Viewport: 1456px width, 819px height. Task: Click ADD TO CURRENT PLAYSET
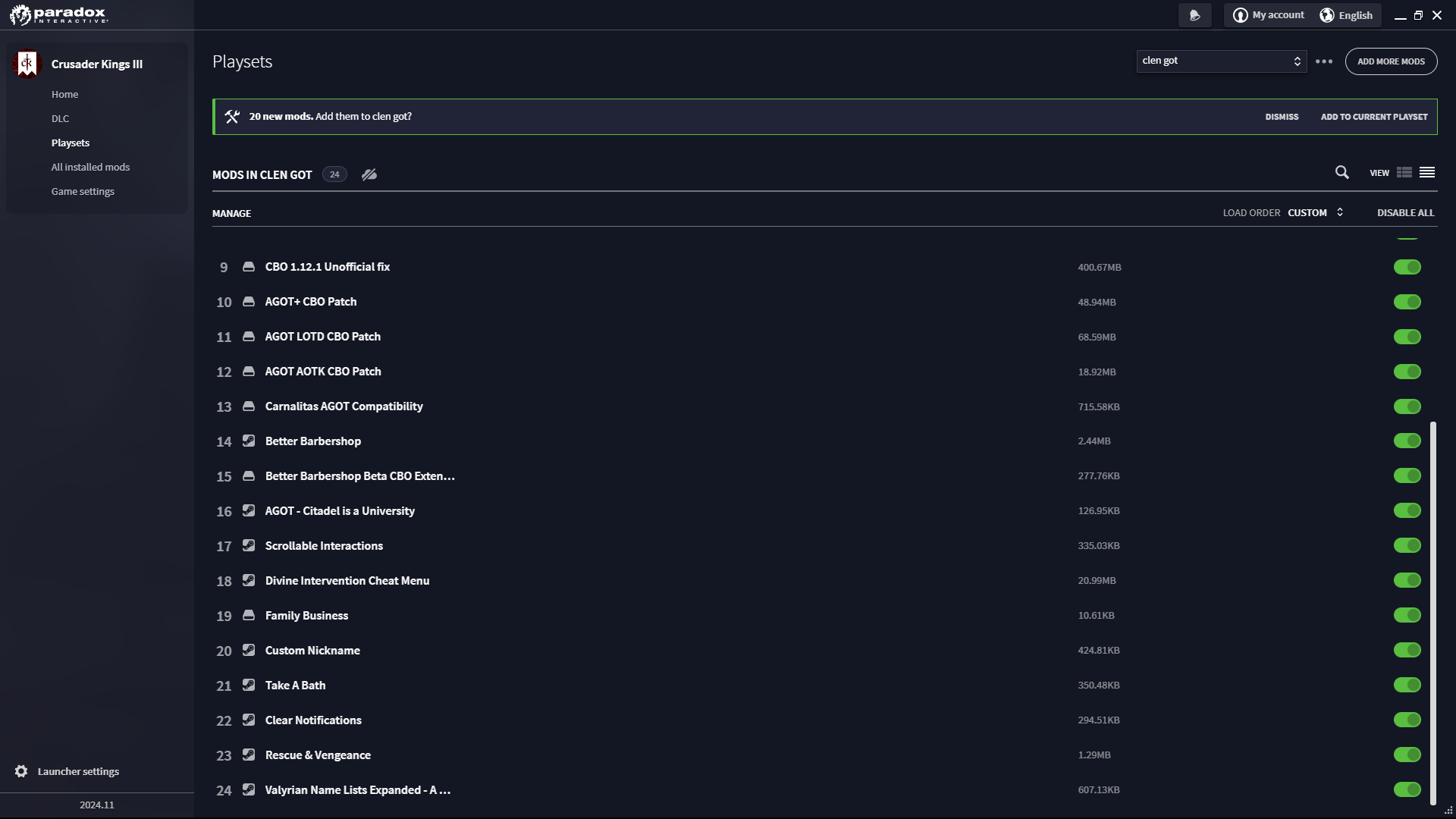click(x=1374, y=117)
